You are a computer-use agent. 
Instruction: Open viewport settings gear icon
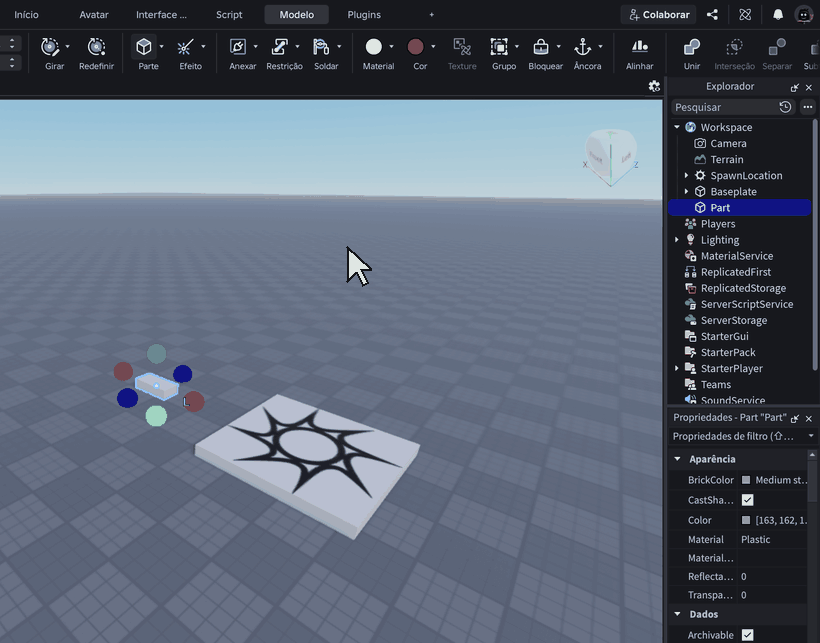pos(654,86)
